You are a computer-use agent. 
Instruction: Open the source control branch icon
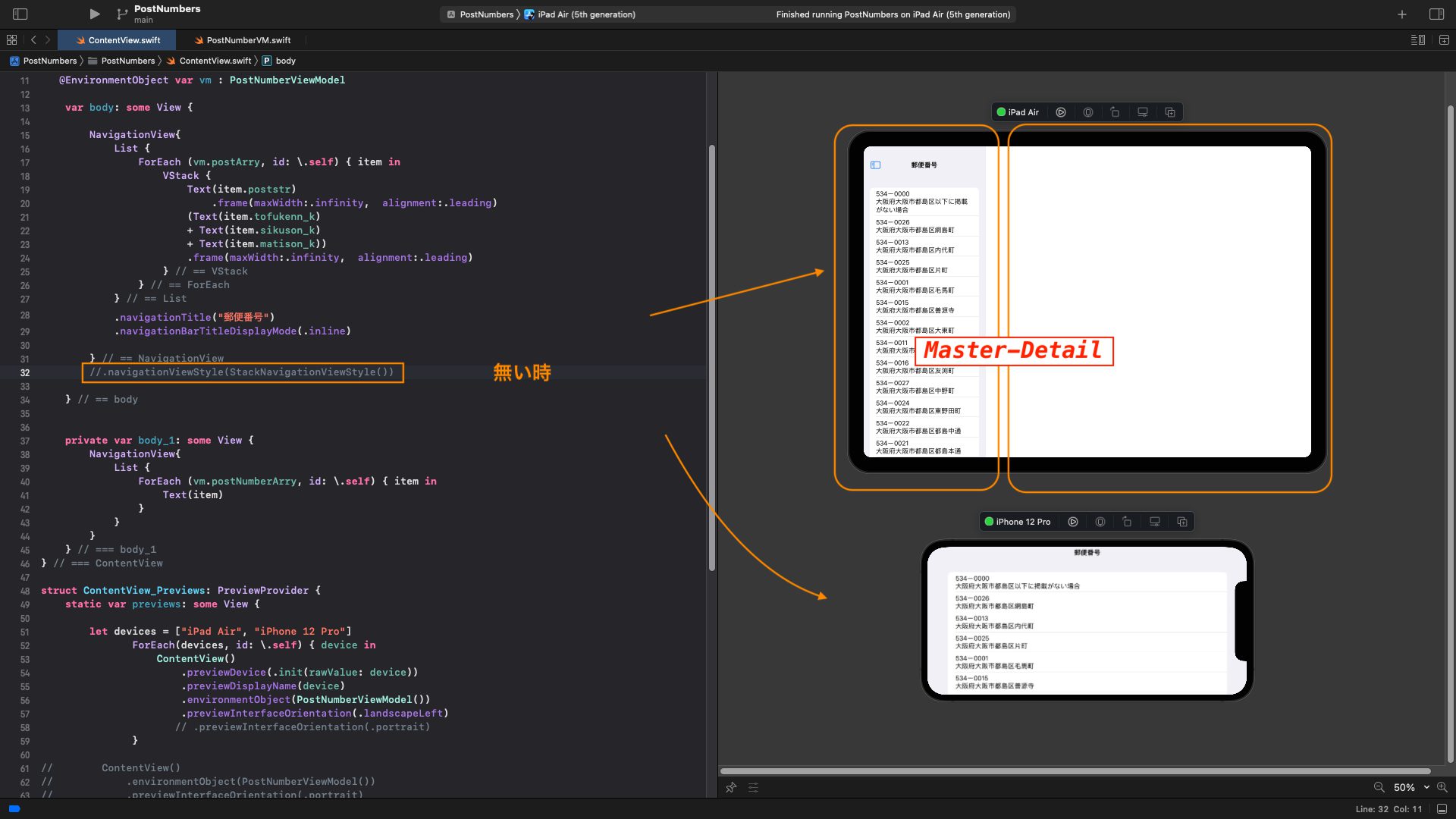pyautogui.click(x=122, y=14)
